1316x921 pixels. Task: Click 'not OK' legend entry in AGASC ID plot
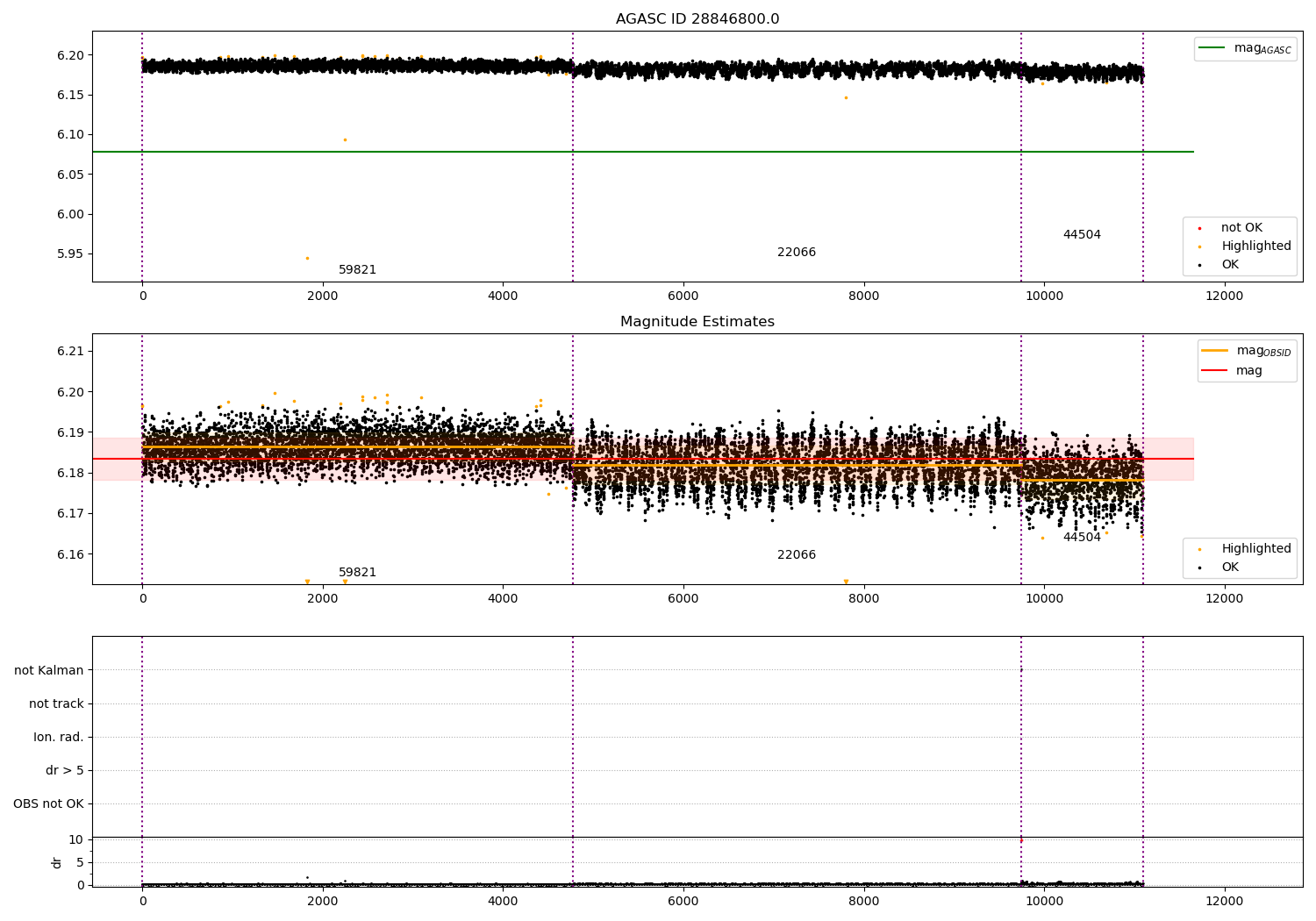coord(1231,228)
